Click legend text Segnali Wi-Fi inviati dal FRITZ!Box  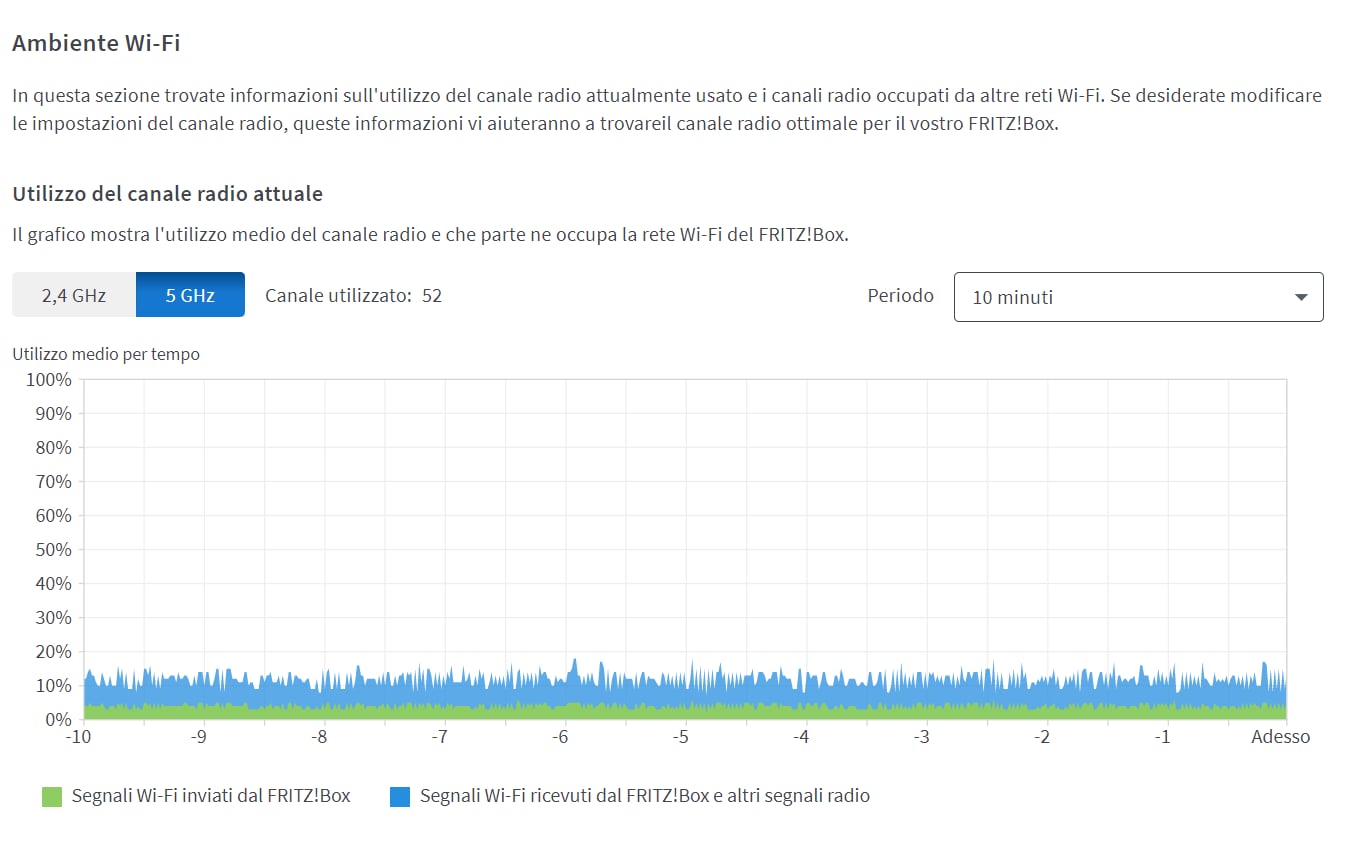[211, 796]
